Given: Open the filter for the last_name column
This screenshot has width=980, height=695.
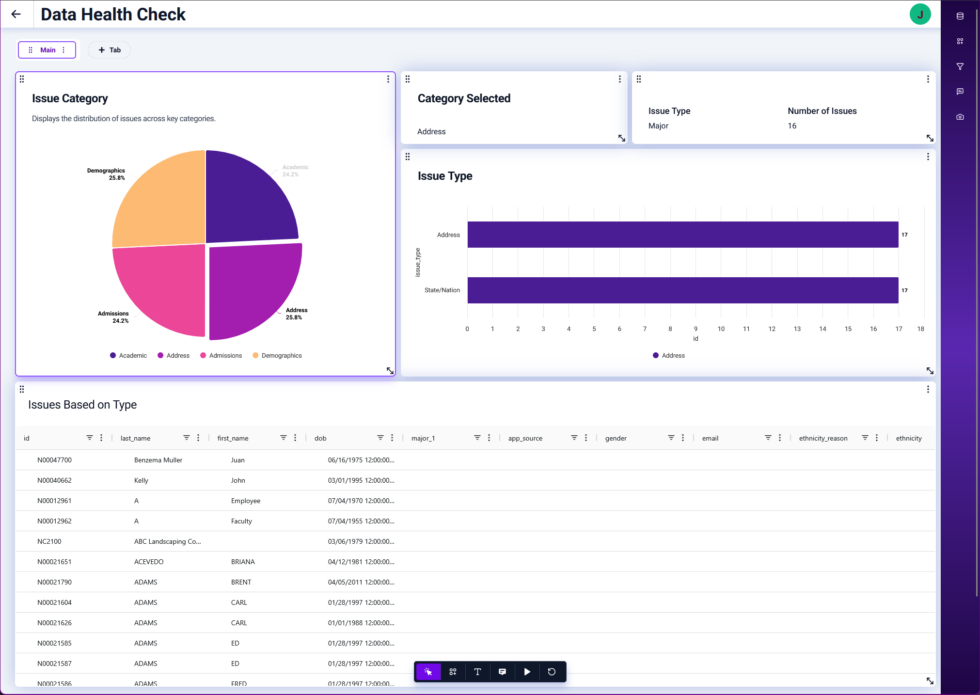Looking at the screenshot, I should coord(186,438).
